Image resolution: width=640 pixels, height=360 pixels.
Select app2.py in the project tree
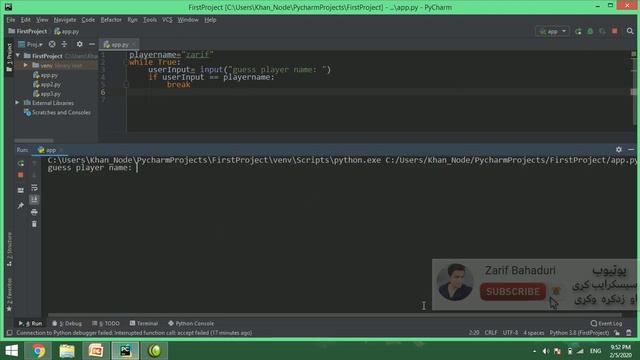click(x=47, y=84)
